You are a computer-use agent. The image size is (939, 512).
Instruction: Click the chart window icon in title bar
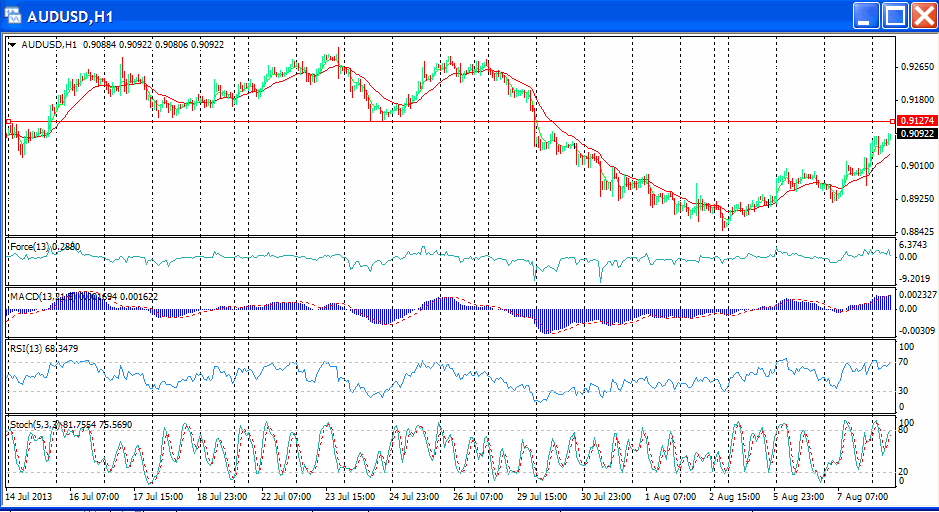coord(13,16)
